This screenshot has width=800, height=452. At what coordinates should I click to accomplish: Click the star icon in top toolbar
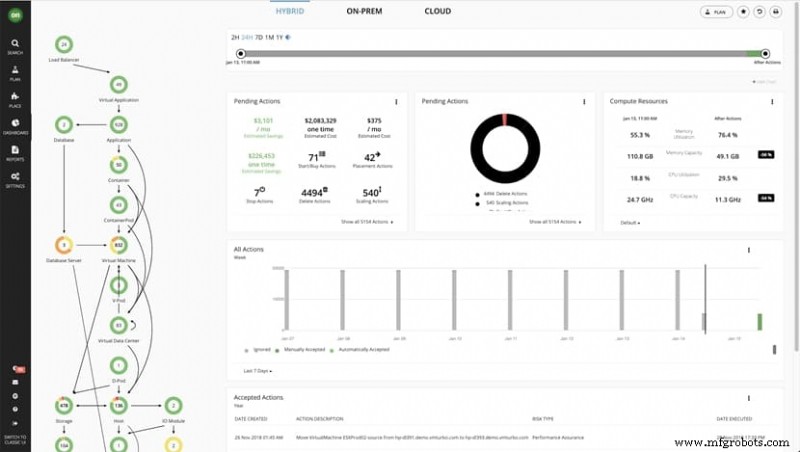point(743,12)
